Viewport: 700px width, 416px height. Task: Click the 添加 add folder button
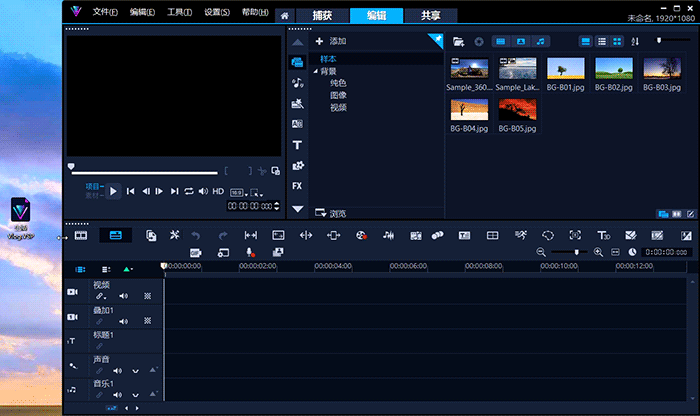(331, 41)
